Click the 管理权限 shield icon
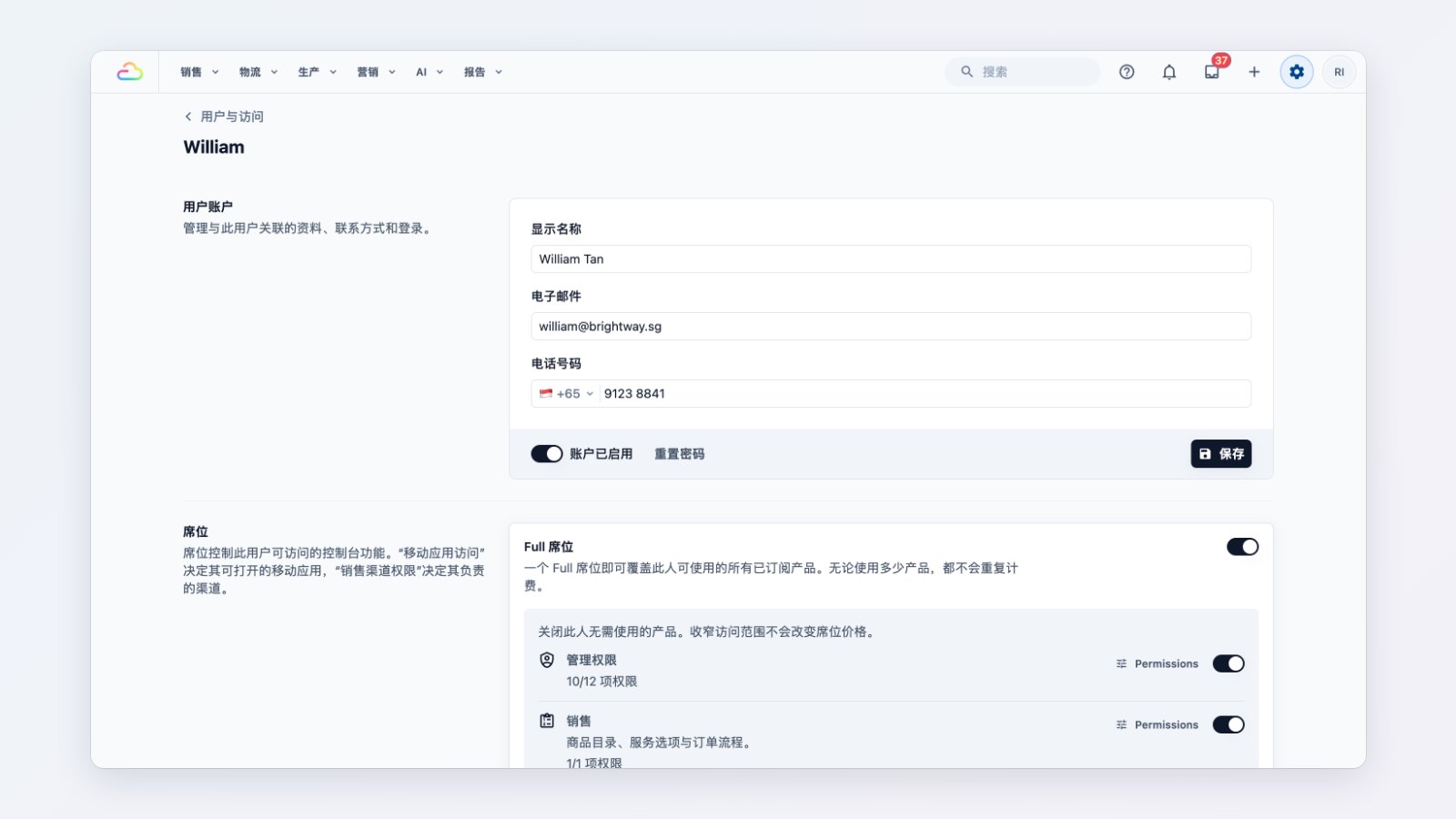The image size is (1456, 819). coord(547,661)
